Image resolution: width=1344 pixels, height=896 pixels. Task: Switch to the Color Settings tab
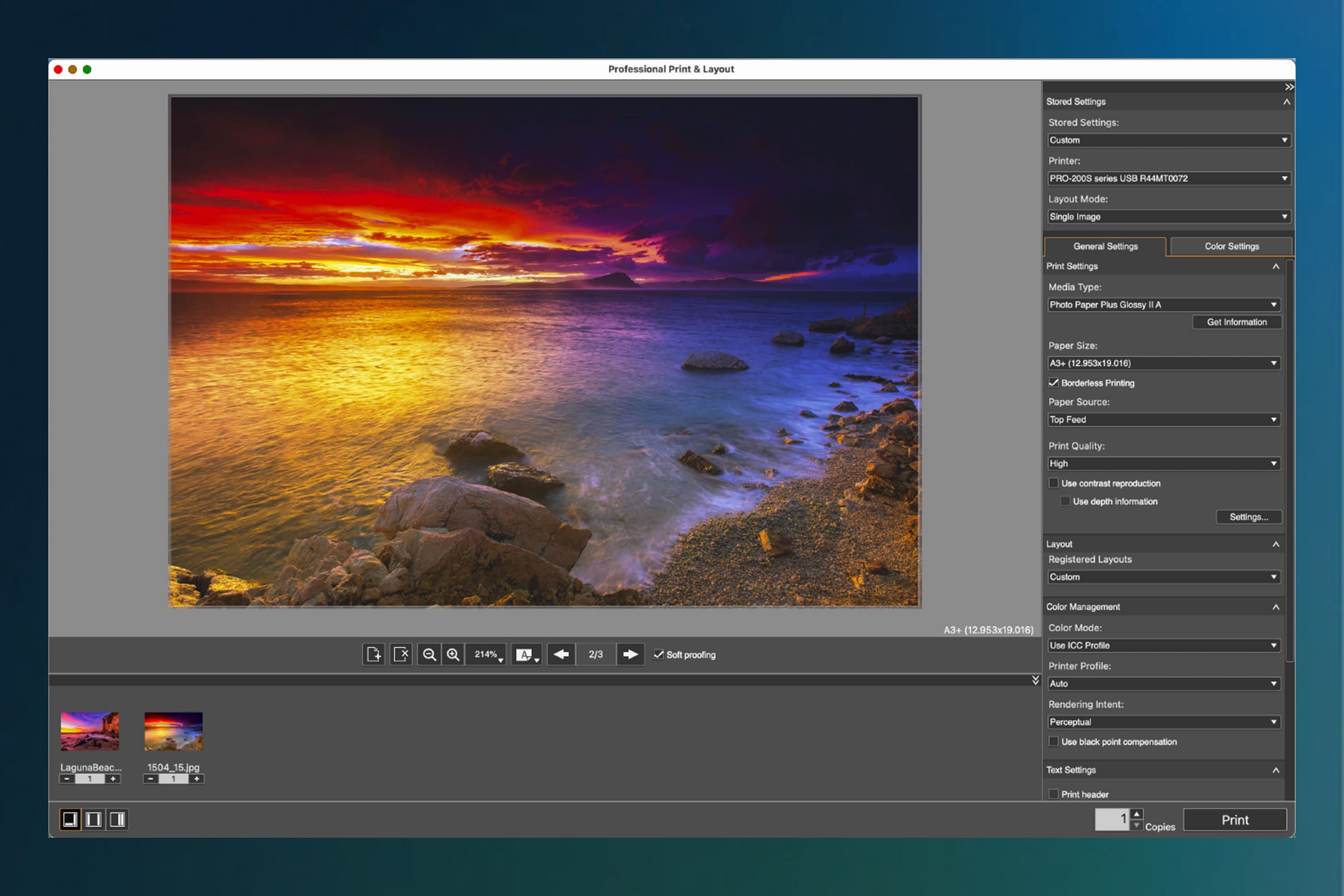tap(1232, 246)
